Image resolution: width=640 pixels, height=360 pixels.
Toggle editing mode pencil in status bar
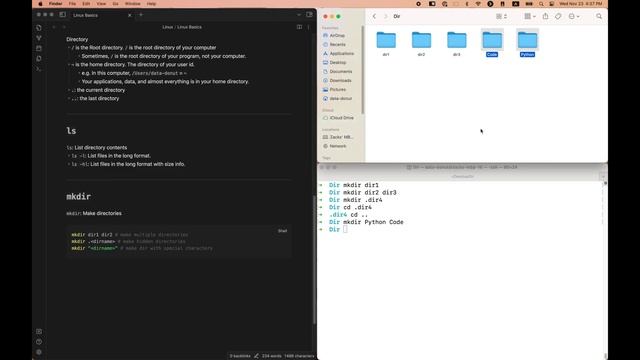coord(256,356)
